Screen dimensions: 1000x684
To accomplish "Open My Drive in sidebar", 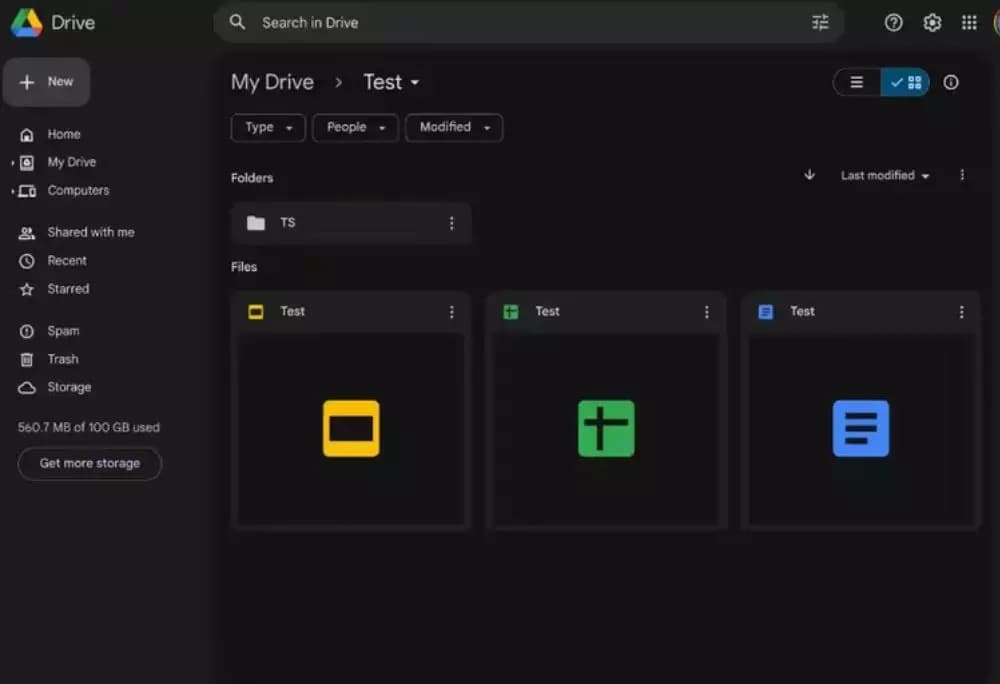I will click(71, 163).
